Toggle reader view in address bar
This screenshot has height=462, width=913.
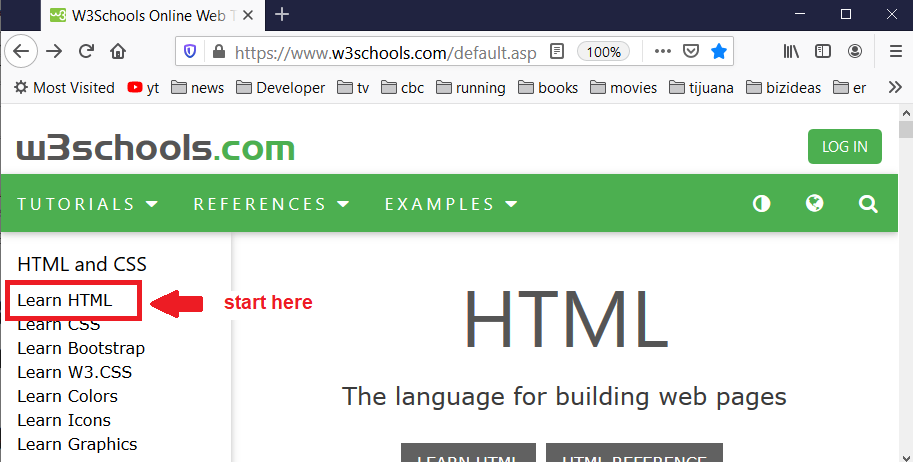coord(557,51)
